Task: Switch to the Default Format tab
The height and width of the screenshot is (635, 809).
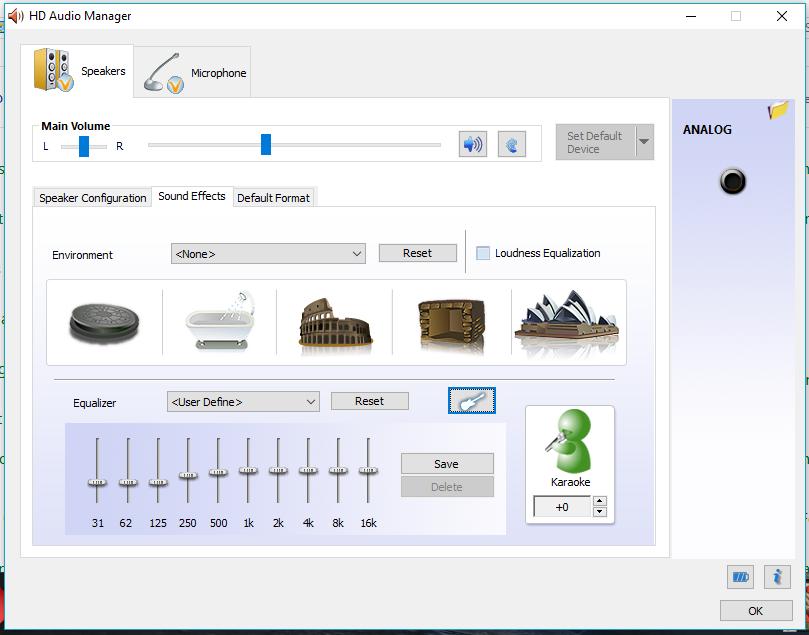Action: [273, 198]
